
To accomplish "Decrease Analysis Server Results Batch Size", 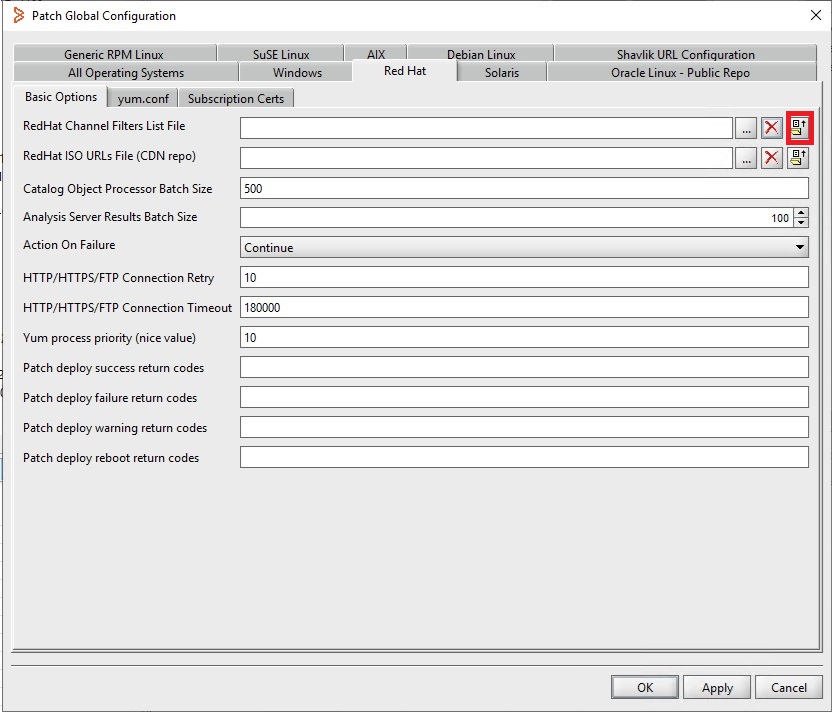I will click(800, 223).
